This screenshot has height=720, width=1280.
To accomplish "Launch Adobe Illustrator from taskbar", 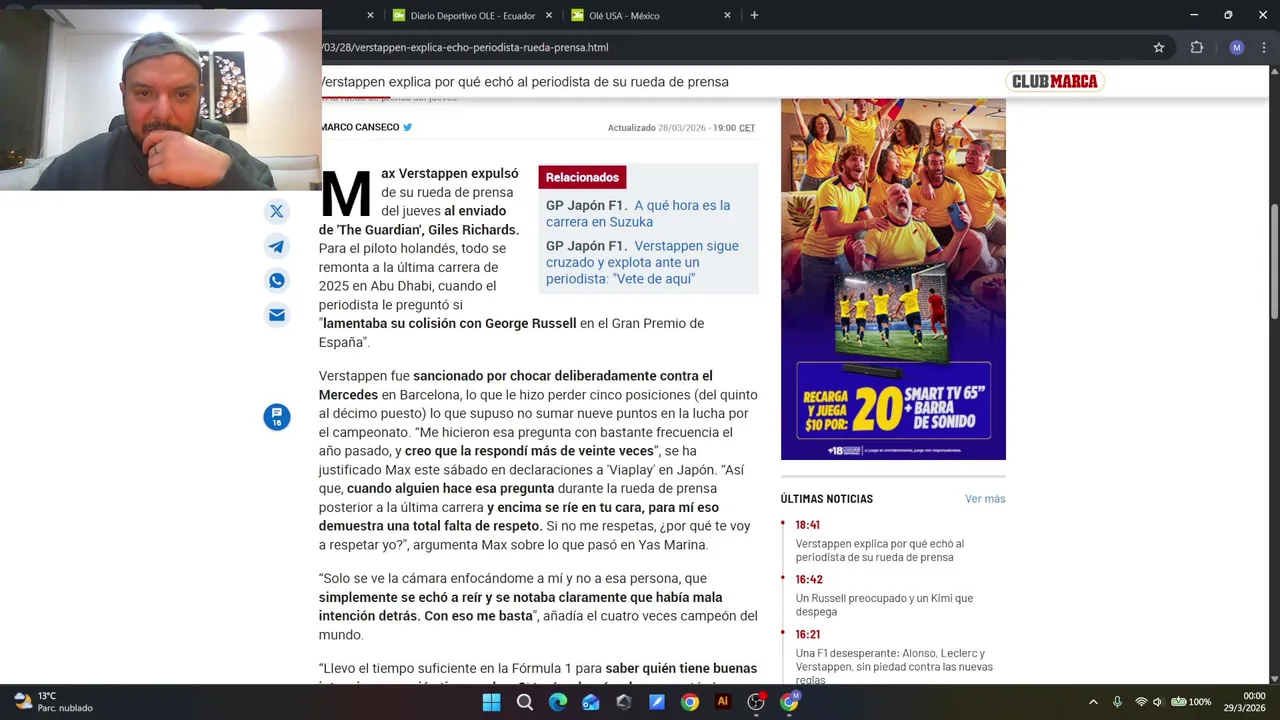I will [723, 702].
